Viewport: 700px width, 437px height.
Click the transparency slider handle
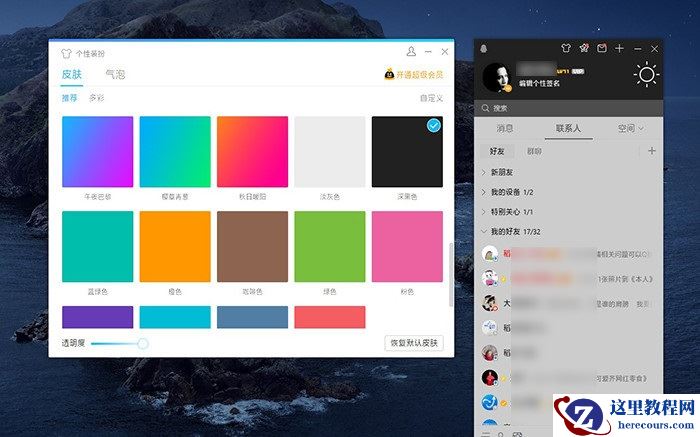click(x=142, y=343)
